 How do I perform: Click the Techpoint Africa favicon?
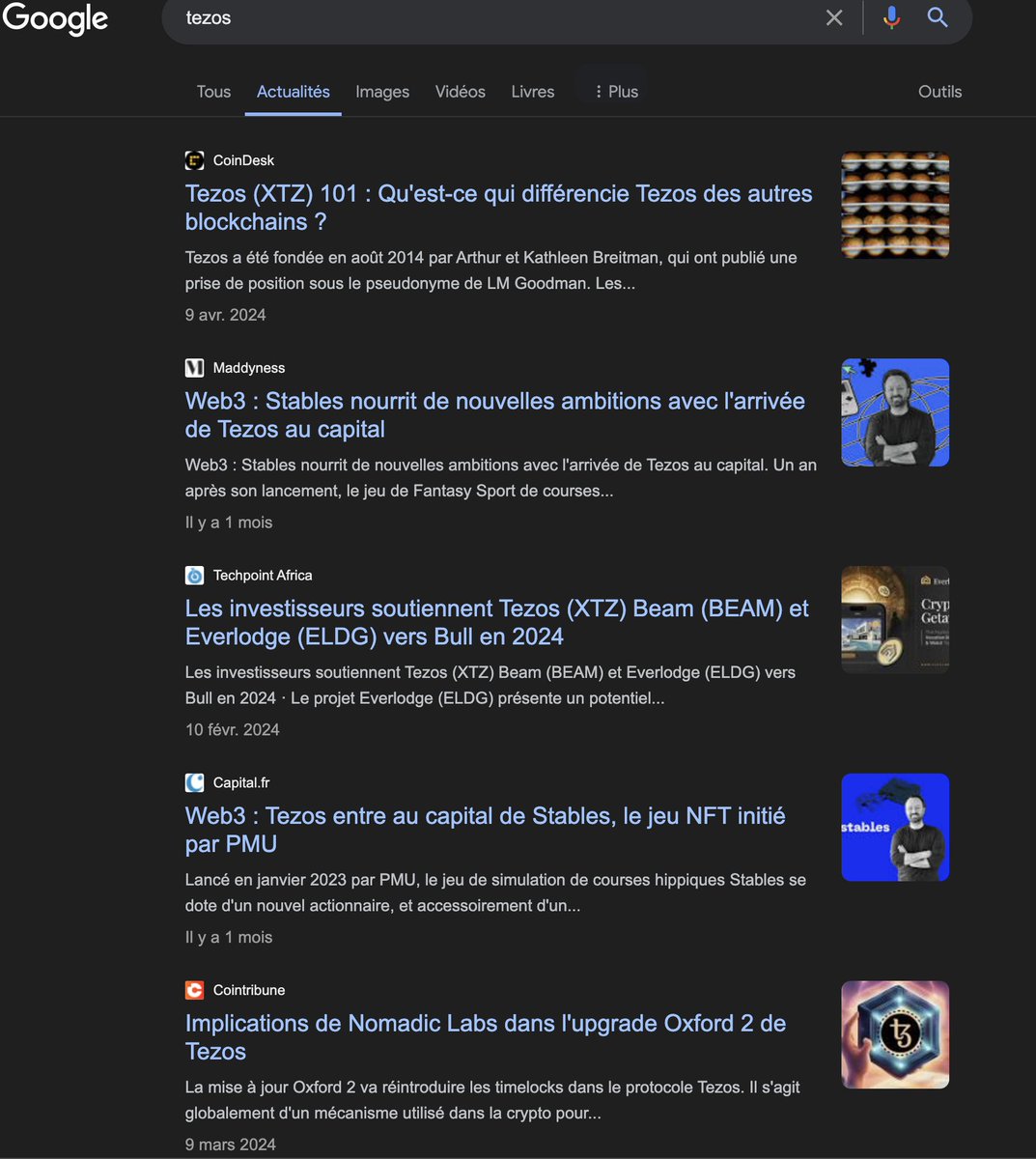click(195, 576)
